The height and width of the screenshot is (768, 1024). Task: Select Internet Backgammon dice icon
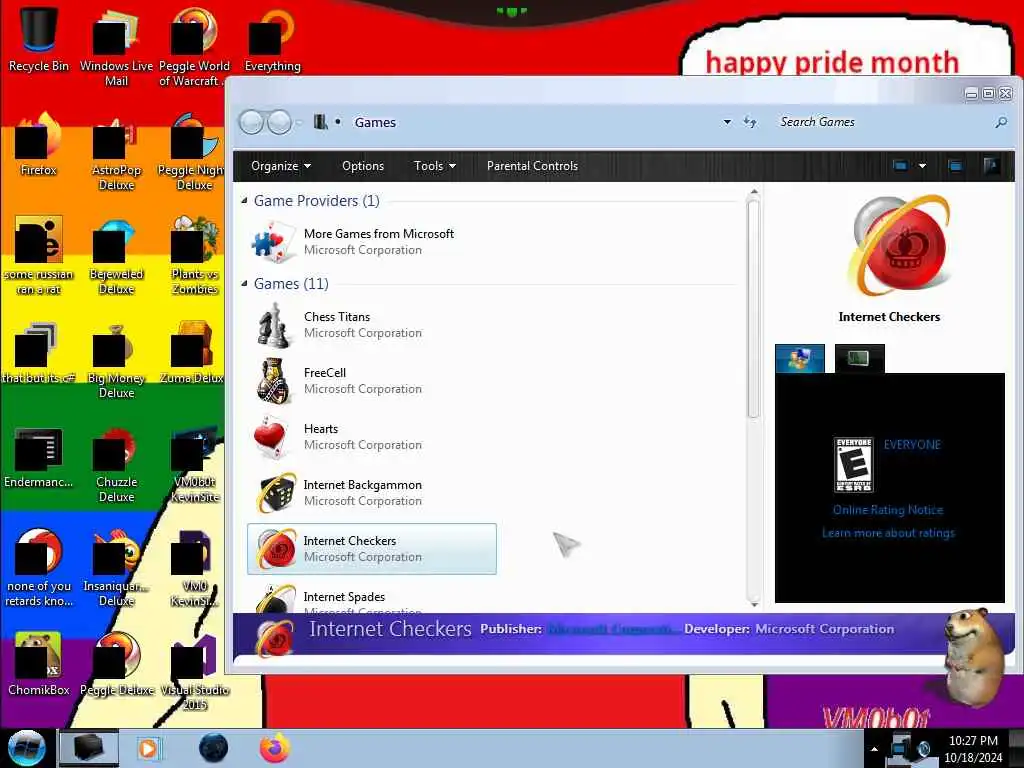tap(275, 492)
